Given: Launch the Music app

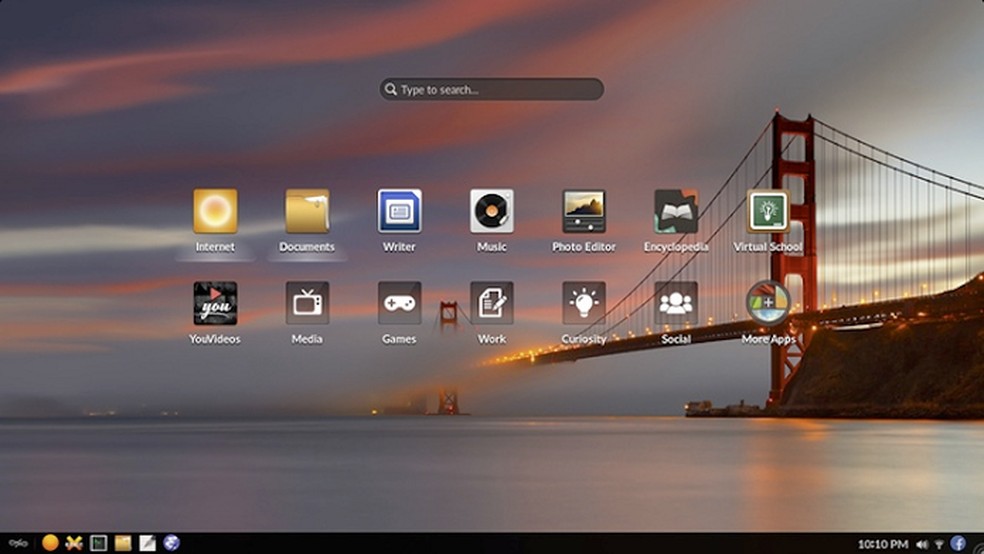Looking at the screenshot, I should tap(491, 211).
